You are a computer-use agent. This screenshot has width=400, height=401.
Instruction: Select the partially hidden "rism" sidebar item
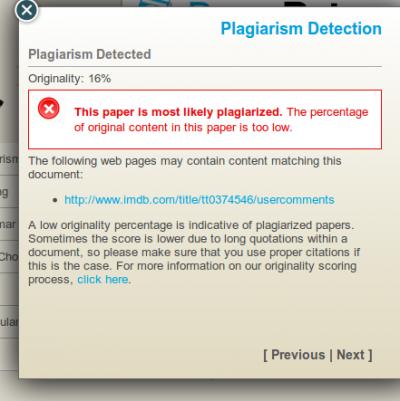coord(9,159)
